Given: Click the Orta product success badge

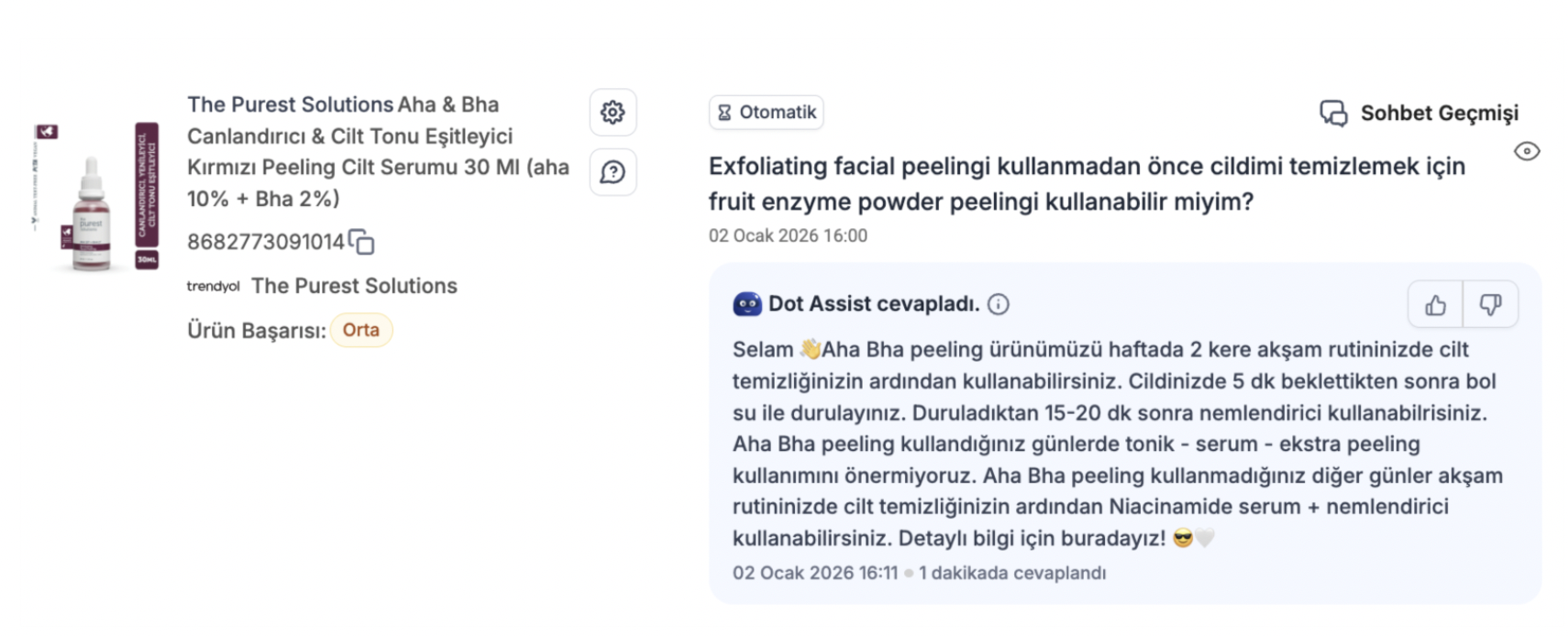Looking at the screenshot, I should (361, 330).
